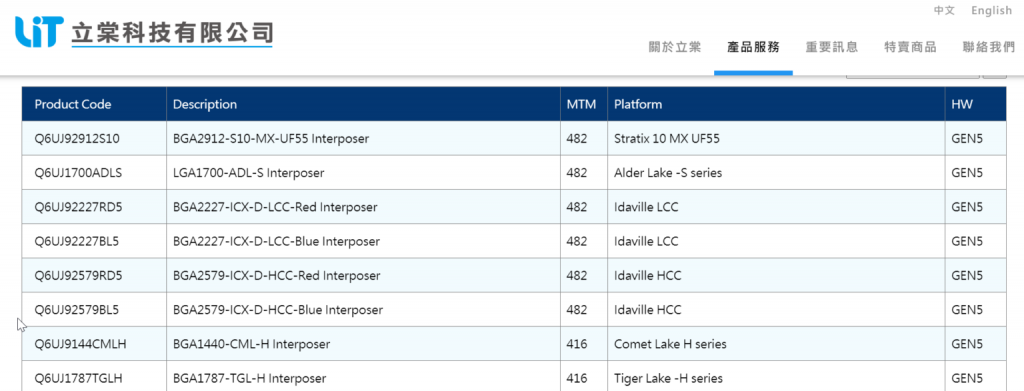Go to the 重要訊息 page
The height and width of the screenshot is (391, 1024).
click(x=831, y=47)
